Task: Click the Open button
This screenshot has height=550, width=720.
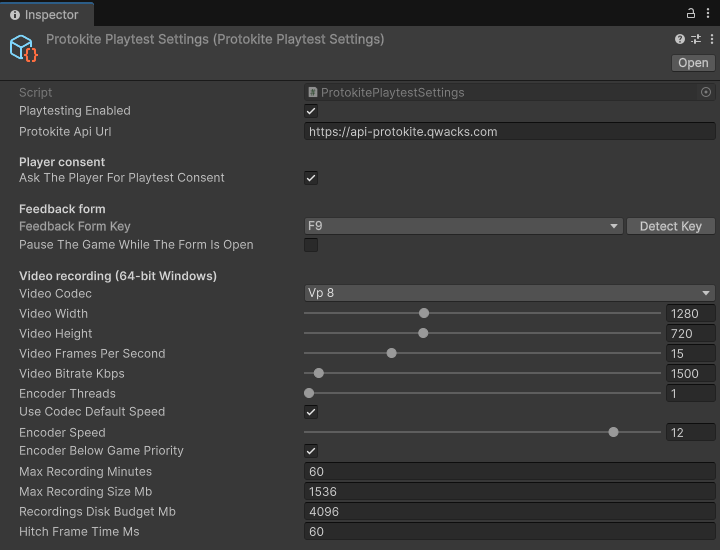Action: click(693, 63)
